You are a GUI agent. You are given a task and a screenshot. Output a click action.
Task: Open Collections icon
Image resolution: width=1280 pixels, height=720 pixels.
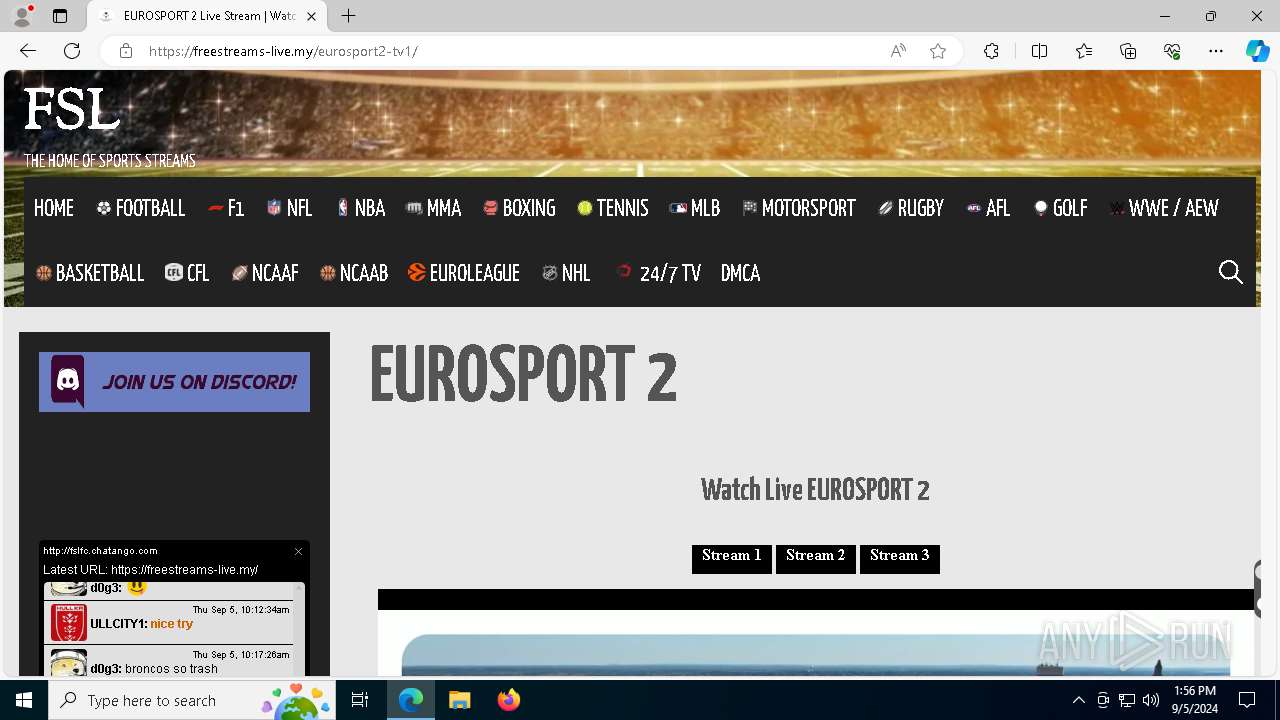(1128, 51)
